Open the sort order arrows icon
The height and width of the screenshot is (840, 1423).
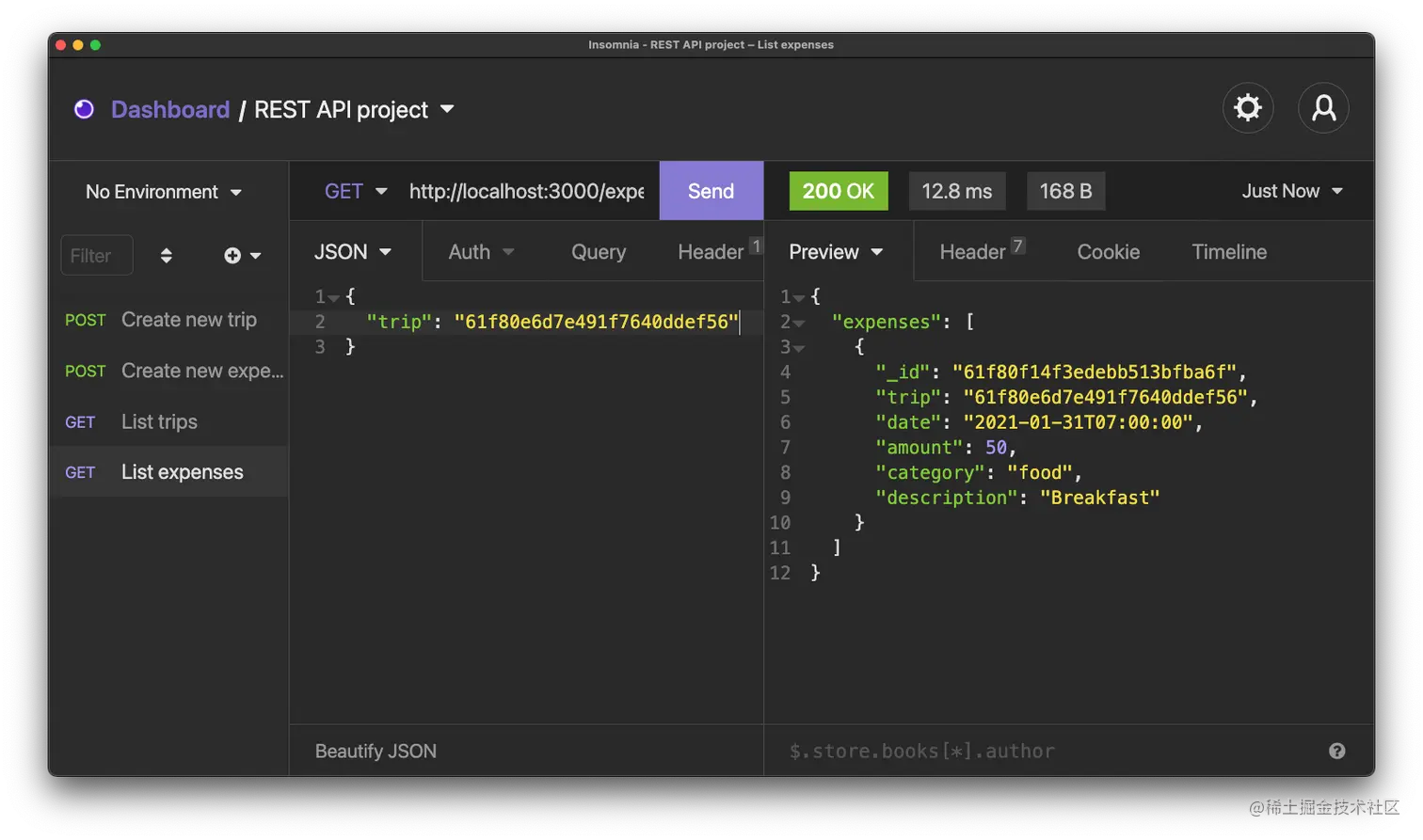[167, 256]
